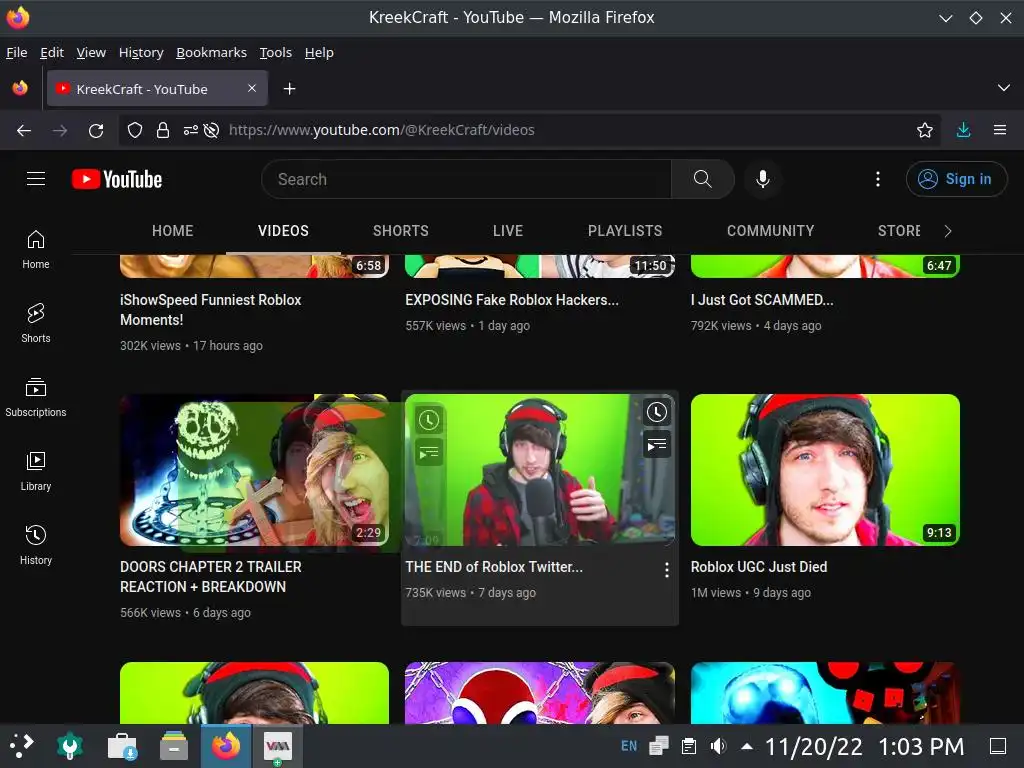Switch to LIVE tab
The image size is (1024, 768).
(x=508, y=231)
